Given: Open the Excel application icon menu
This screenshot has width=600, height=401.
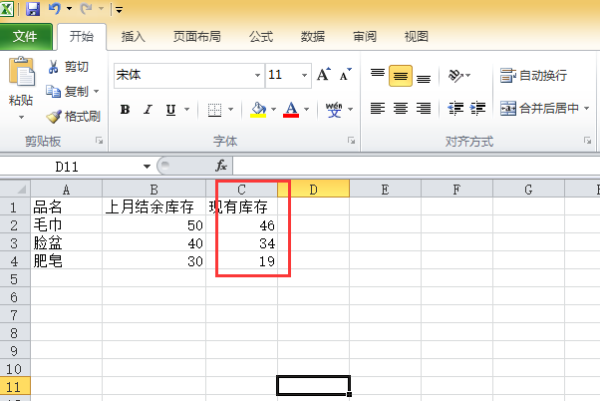Looking at the screenshot, I should point(7,8).
